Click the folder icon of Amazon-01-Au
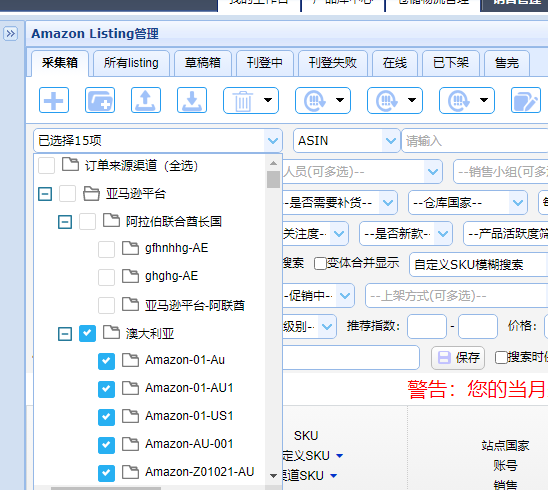Screen dimensions: 548x490 pos(130,360)
